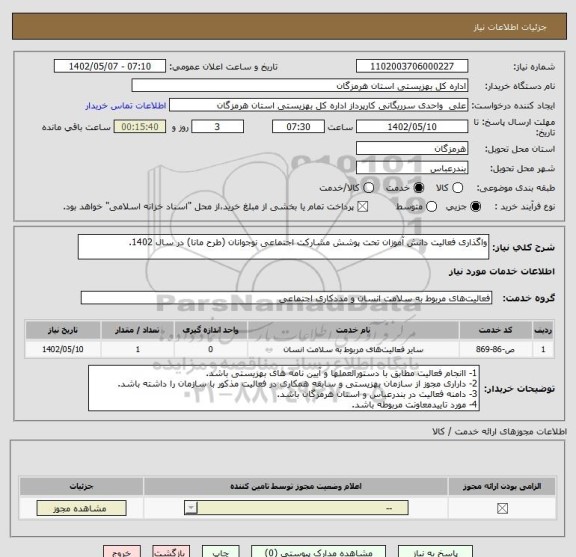Open the license status dropdown arrow
The image size is (576, 557).
click(191, 508)
